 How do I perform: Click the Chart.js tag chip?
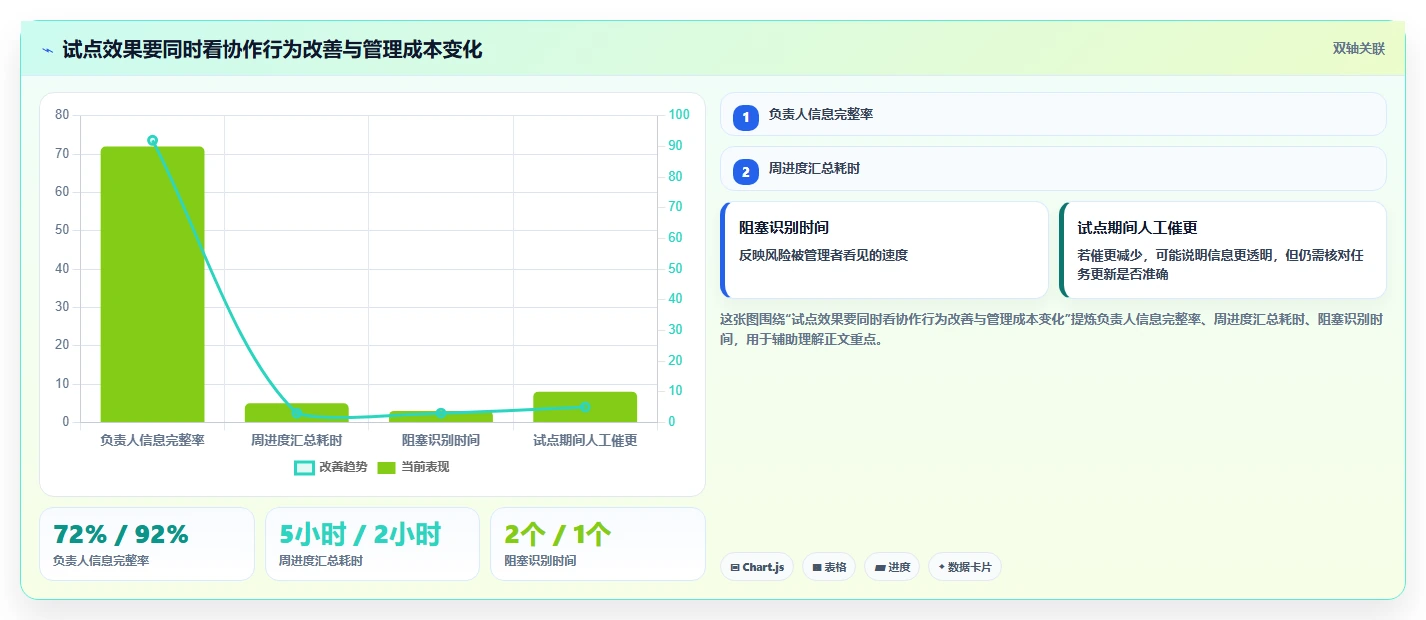757,567
